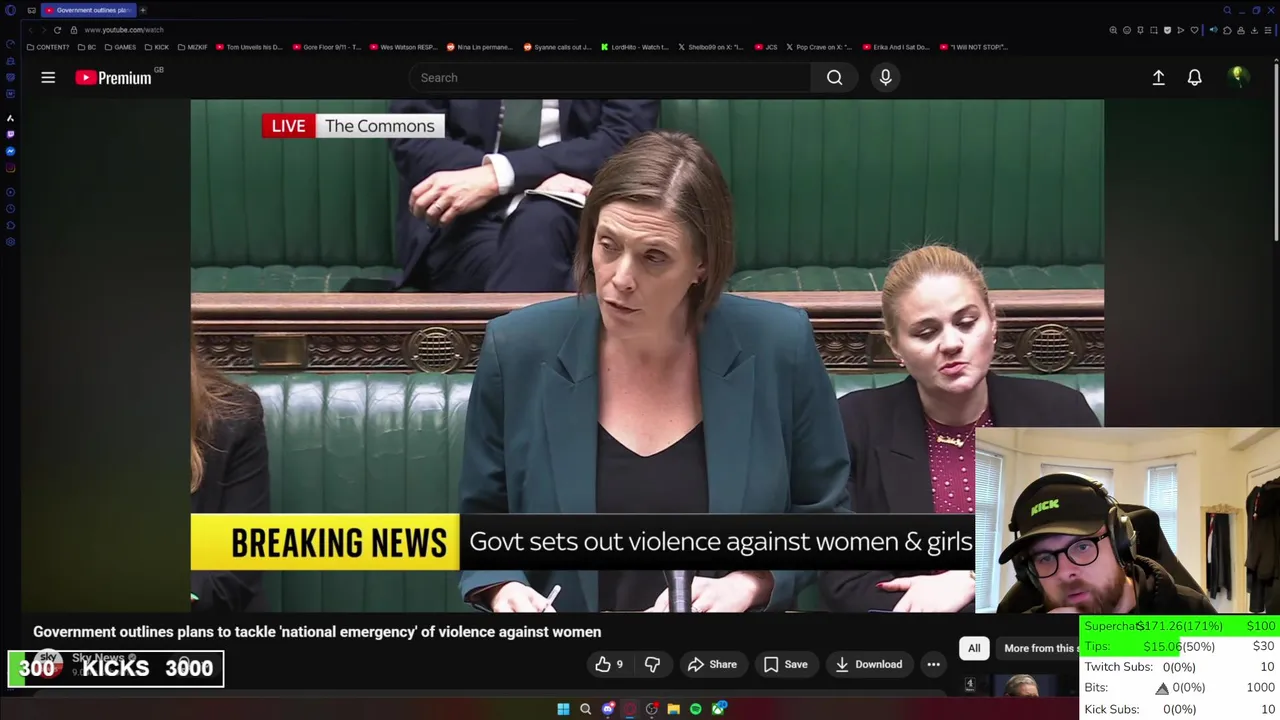View site info via the address bar padlock
Screen dimensions: 1280x720
click(74, 30)
